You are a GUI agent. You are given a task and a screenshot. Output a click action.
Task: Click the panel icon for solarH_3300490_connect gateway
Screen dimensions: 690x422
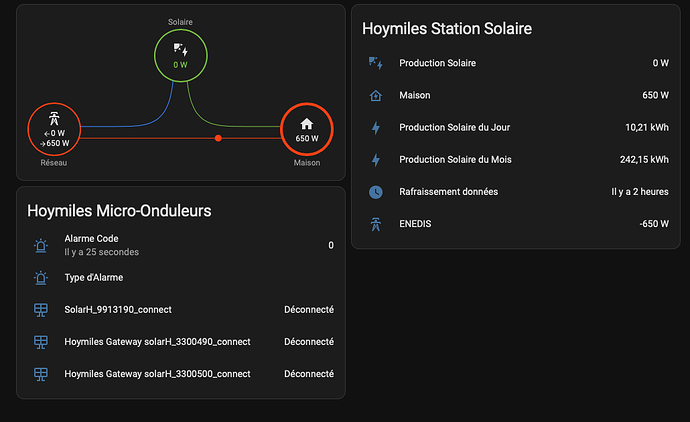[x=41, y=342]
